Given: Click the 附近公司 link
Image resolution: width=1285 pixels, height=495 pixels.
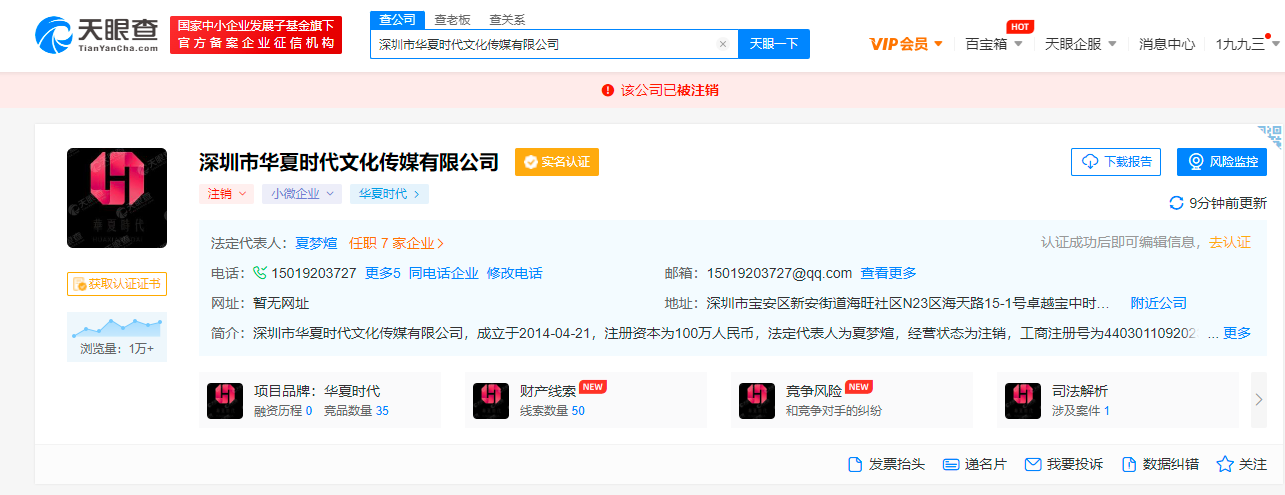Looking at the screenshot, I should coord(1158,303).
